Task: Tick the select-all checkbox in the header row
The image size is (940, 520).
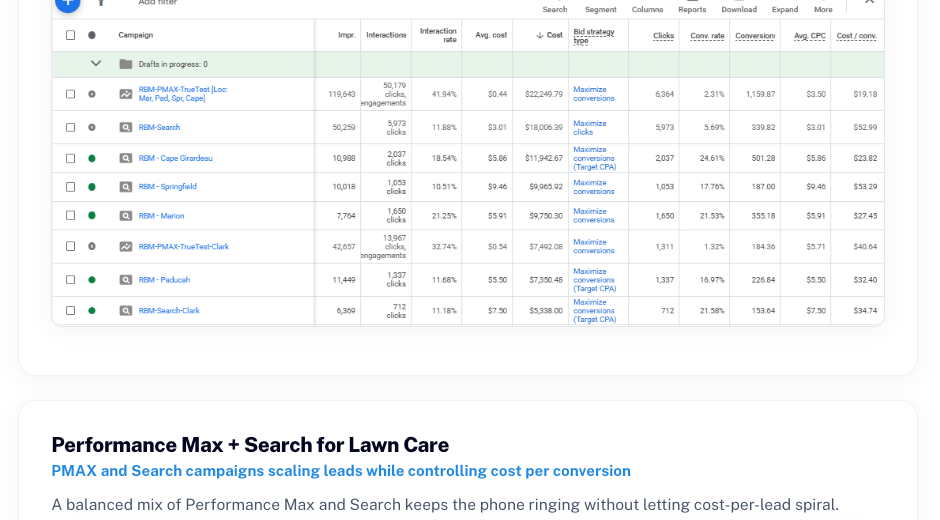Action: click(x=70, y=35)
